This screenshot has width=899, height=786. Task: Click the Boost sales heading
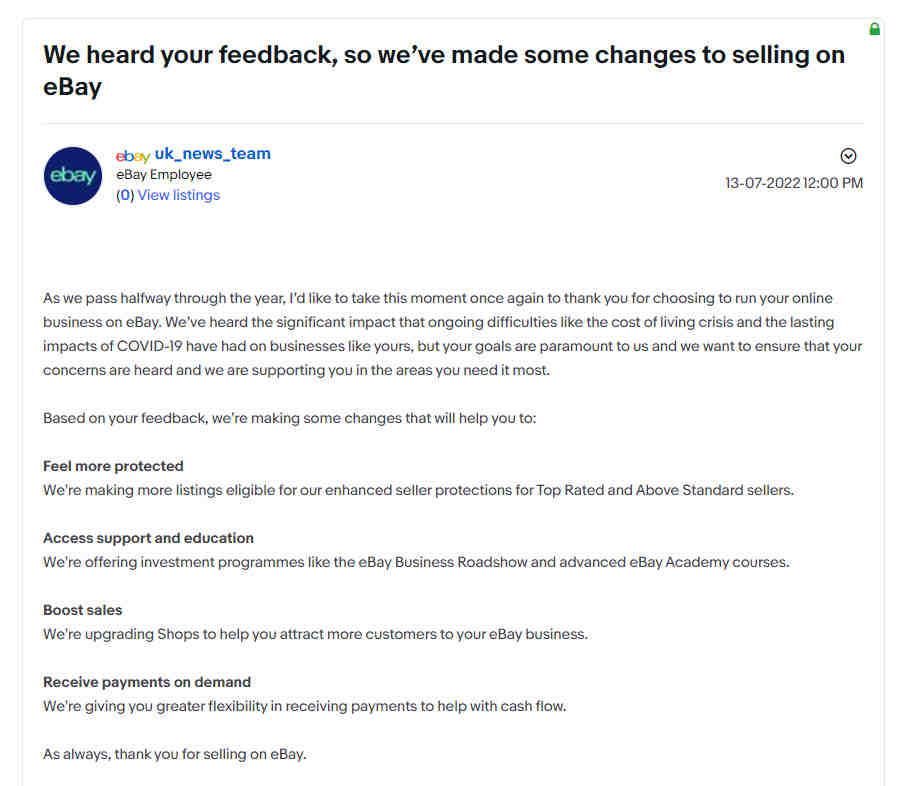pyautogui.click(x=83, y=610)
